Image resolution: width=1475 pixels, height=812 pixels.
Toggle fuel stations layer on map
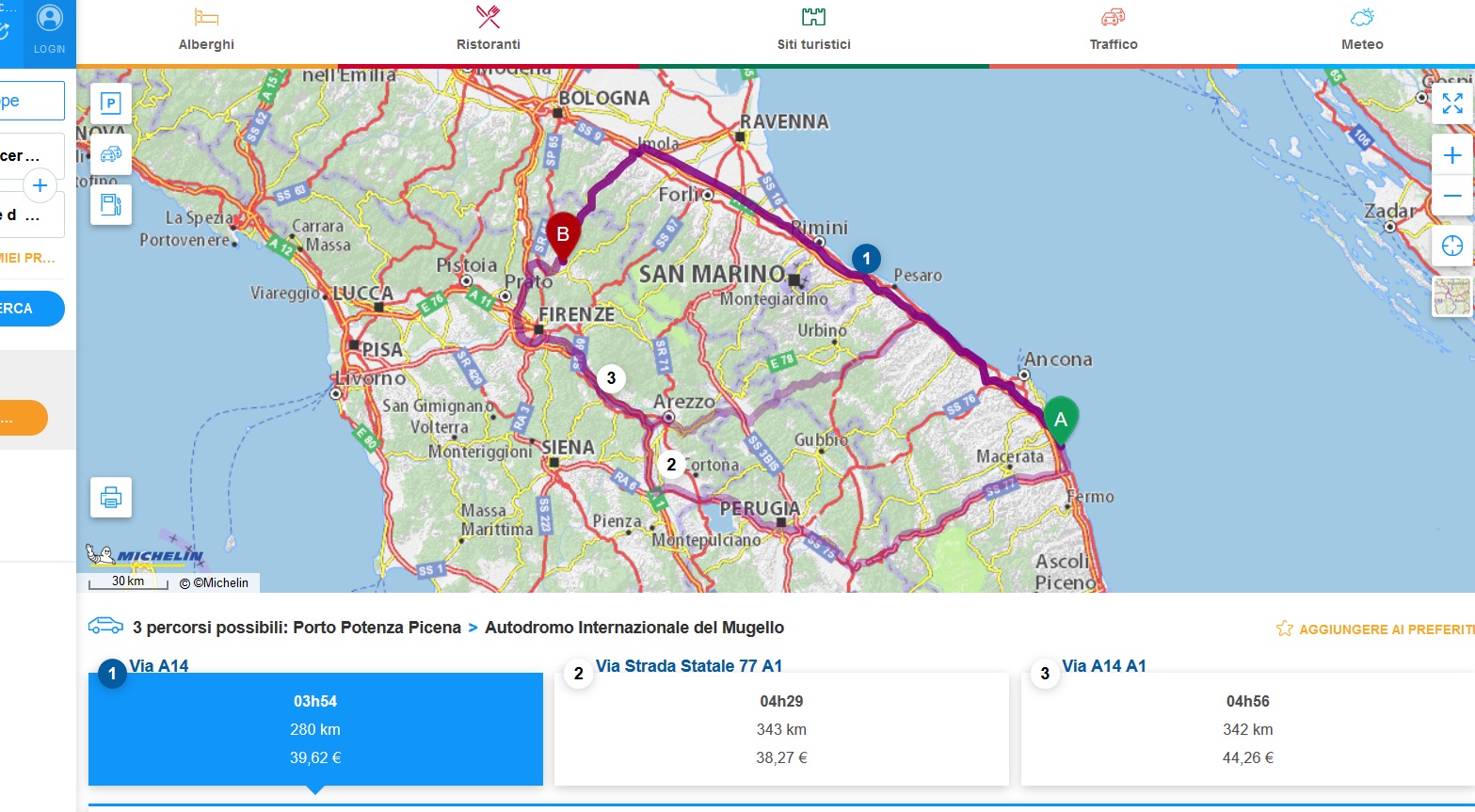tap(111, 204)
